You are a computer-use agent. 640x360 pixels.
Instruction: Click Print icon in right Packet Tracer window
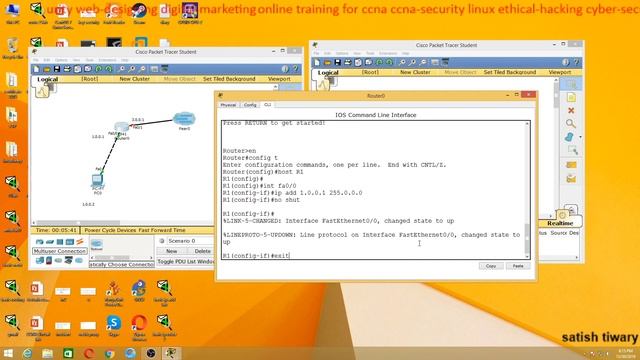[348, 62]
